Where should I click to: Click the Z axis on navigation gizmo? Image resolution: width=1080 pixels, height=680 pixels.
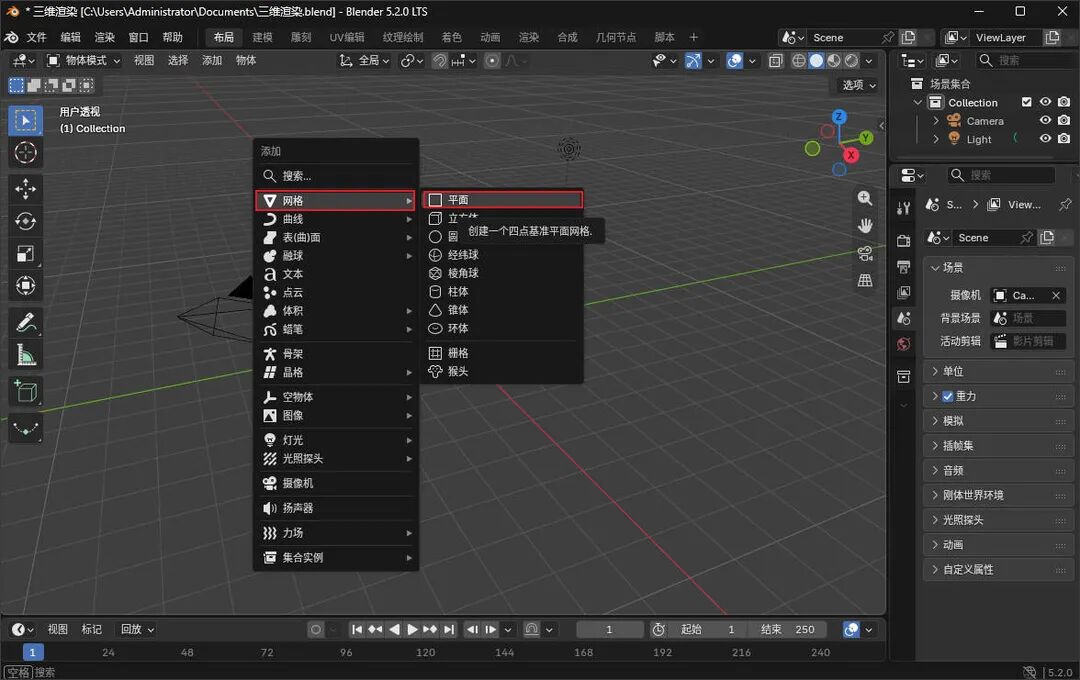838,116
